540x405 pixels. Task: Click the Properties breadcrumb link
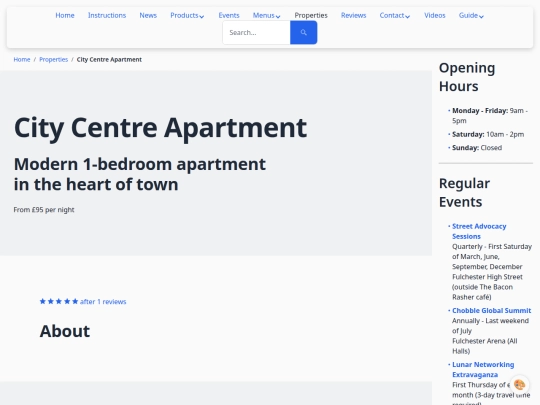coord(53,60)
